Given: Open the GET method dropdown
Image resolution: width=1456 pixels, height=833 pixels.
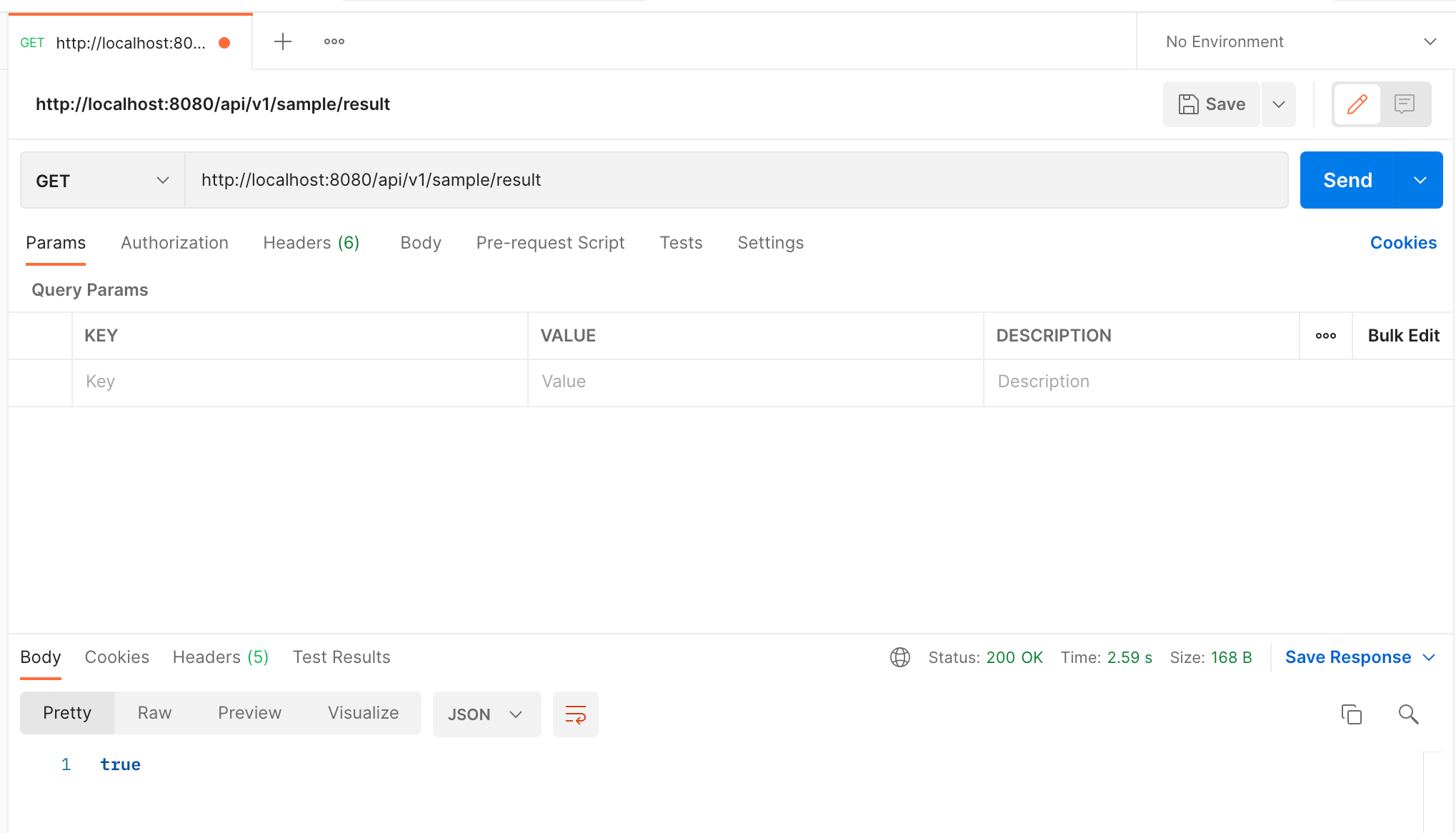Looking at the screenshot, I should point(101,180).
